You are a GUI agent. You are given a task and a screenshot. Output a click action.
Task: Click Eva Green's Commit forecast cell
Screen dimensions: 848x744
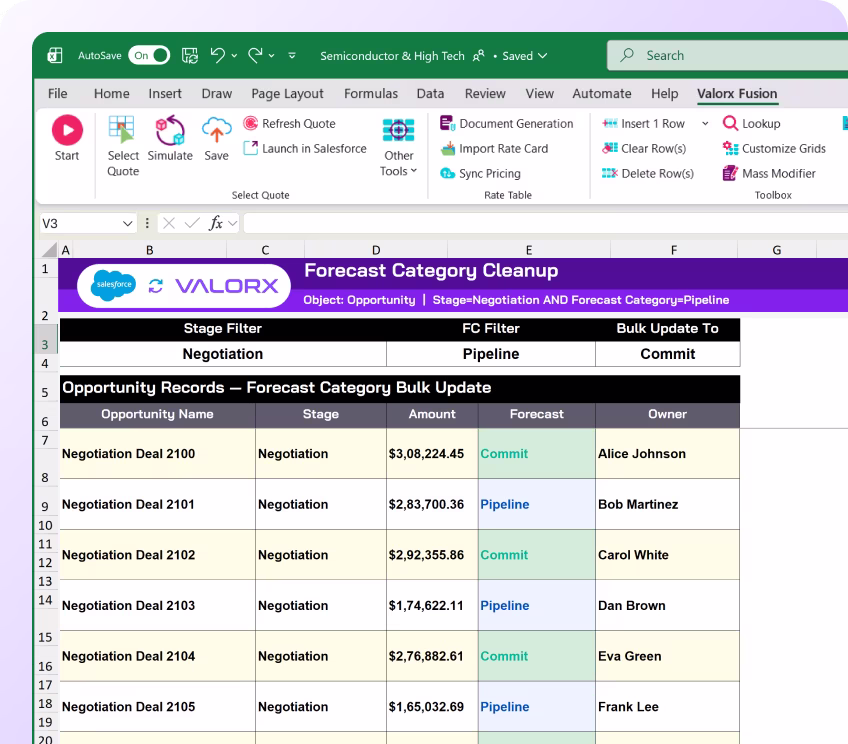(x=536, y=656)
